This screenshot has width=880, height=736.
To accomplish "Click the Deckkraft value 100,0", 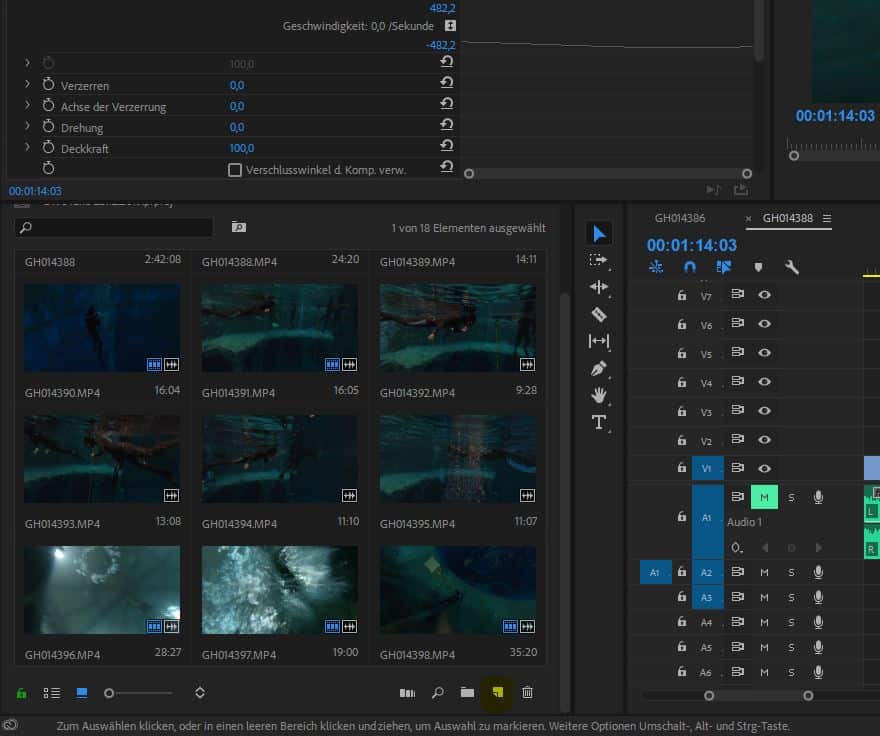I will pyautogui.click(x=242, y=148).
